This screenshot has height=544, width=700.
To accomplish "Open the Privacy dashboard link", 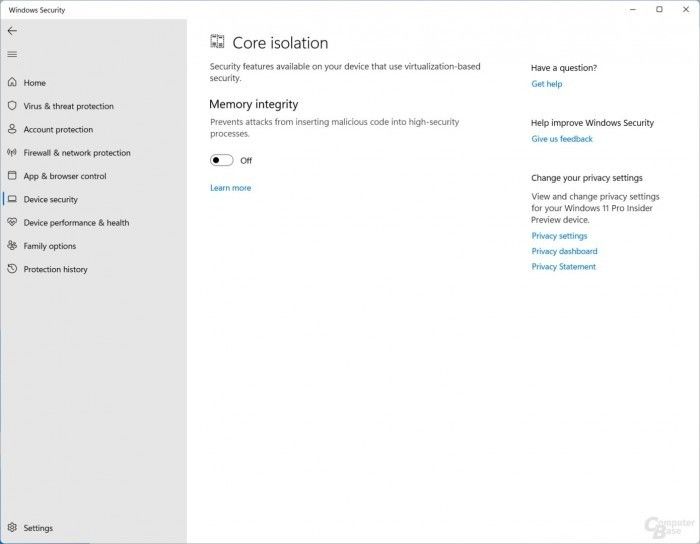I will (x=564, y=251).
